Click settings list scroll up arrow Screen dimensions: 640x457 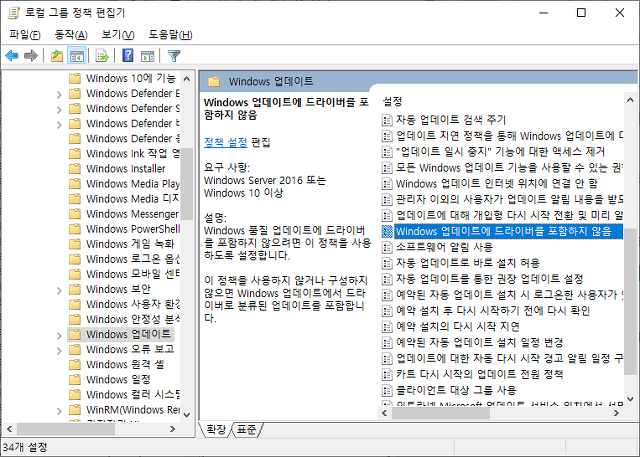pos(630,100)
